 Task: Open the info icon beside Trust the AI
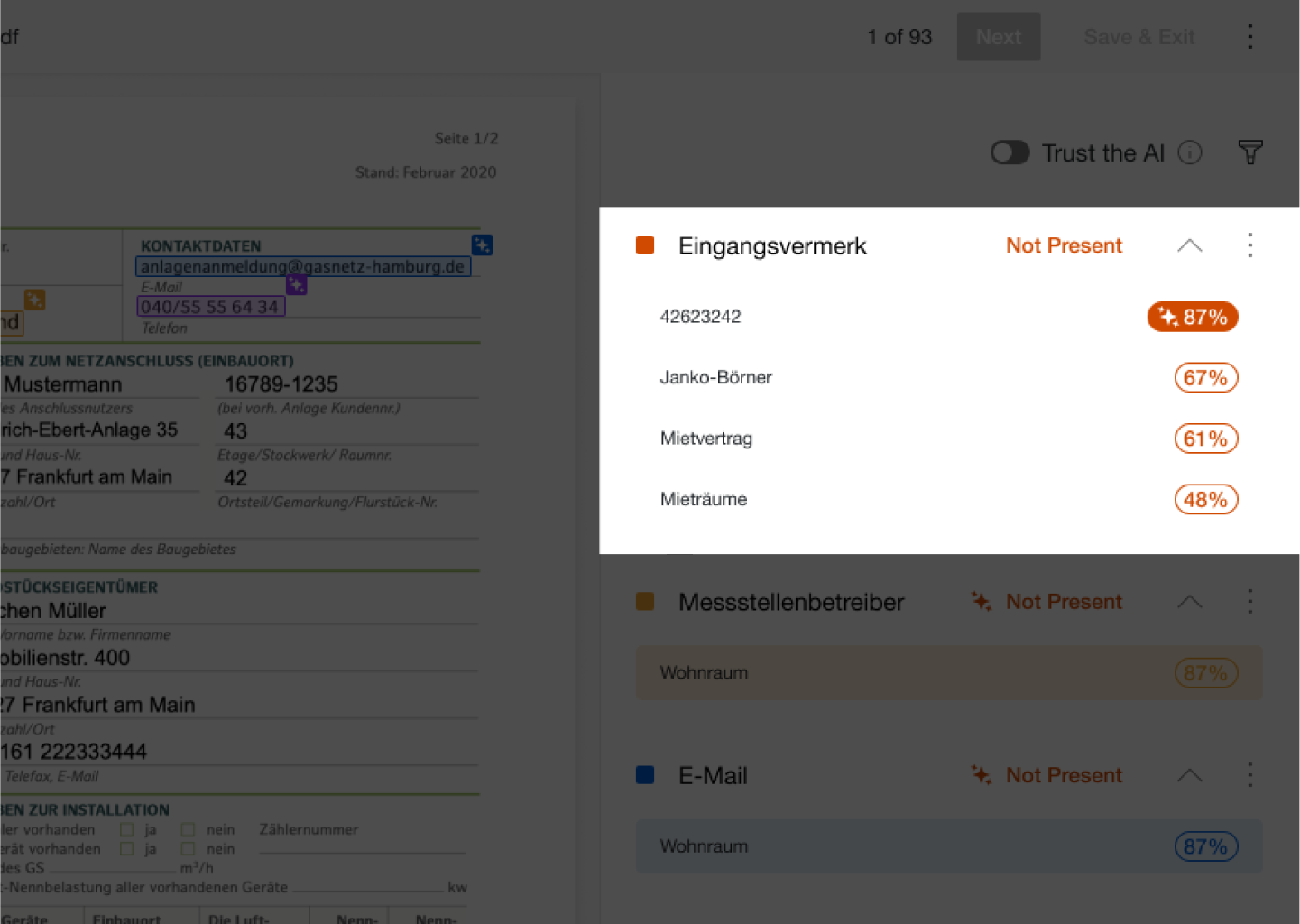coord(1190,152)
